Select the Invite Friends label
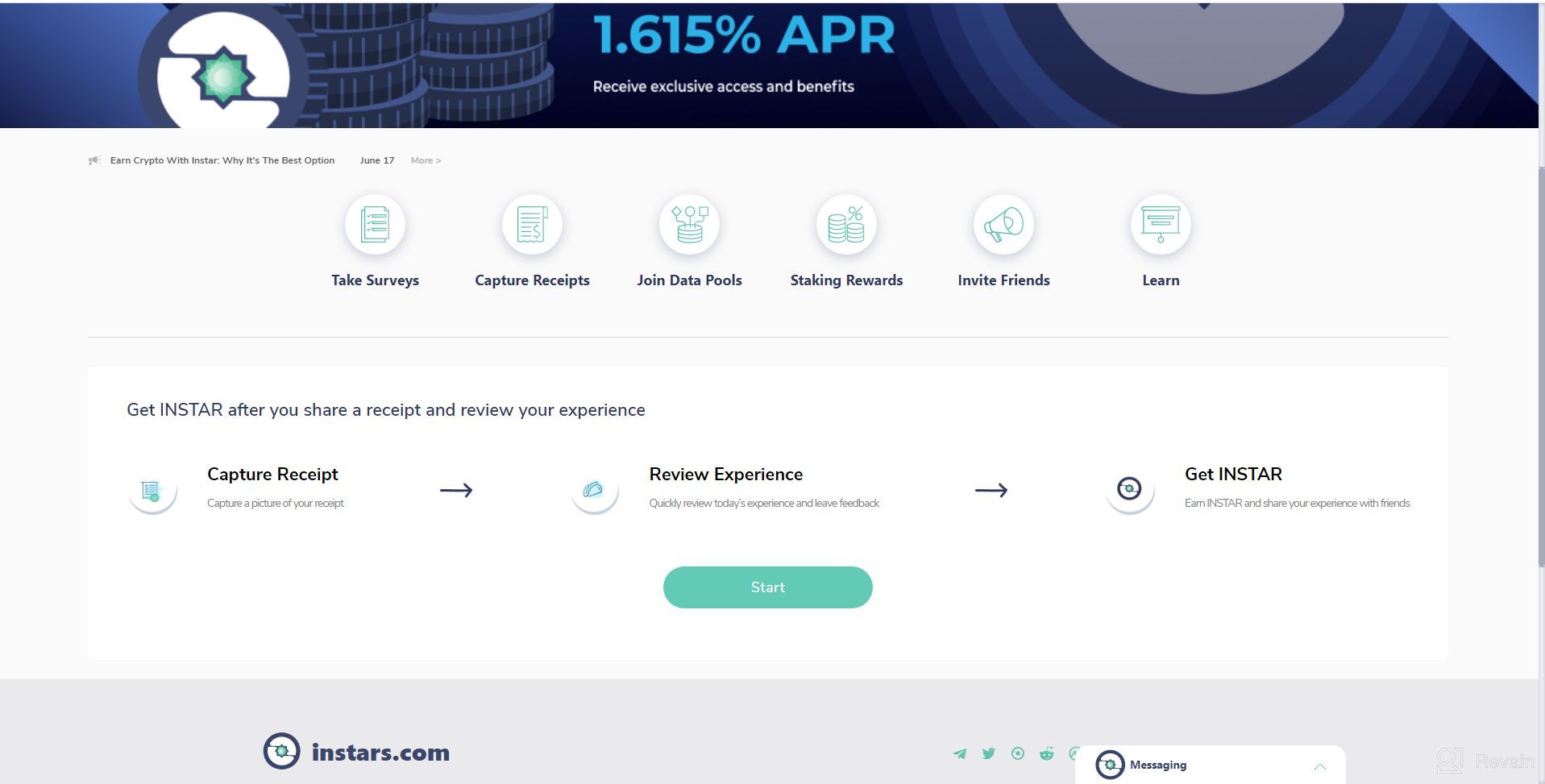Screen dimensions: 1545x784 point(1003,280)
